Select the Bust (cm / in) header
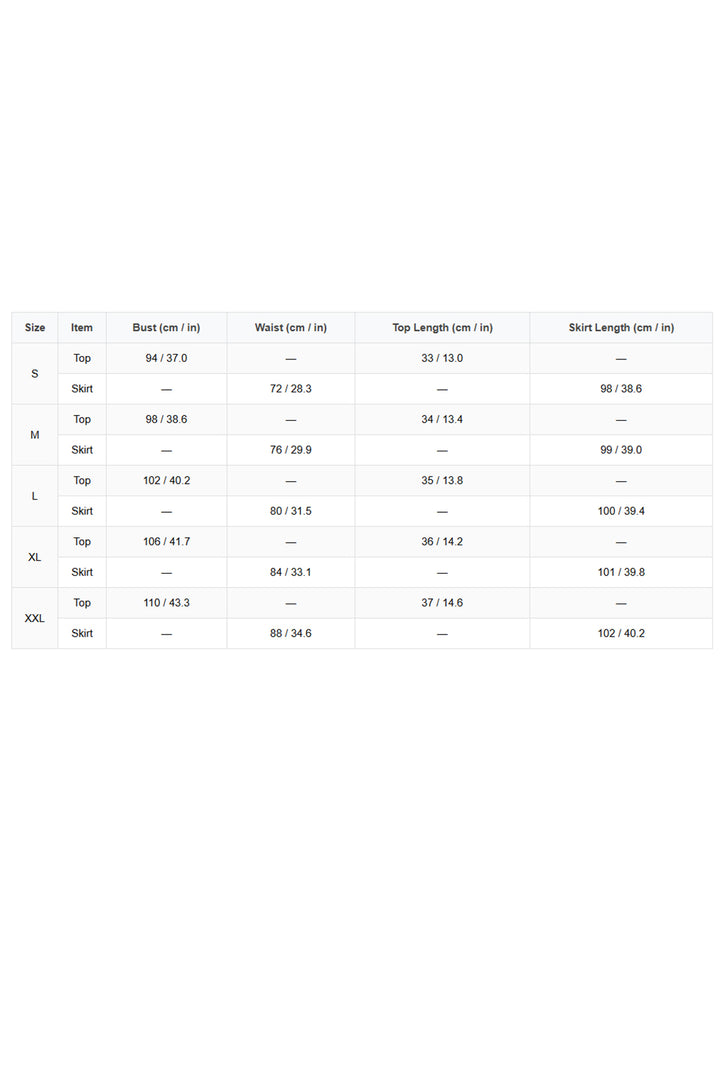 pos(166,328)
